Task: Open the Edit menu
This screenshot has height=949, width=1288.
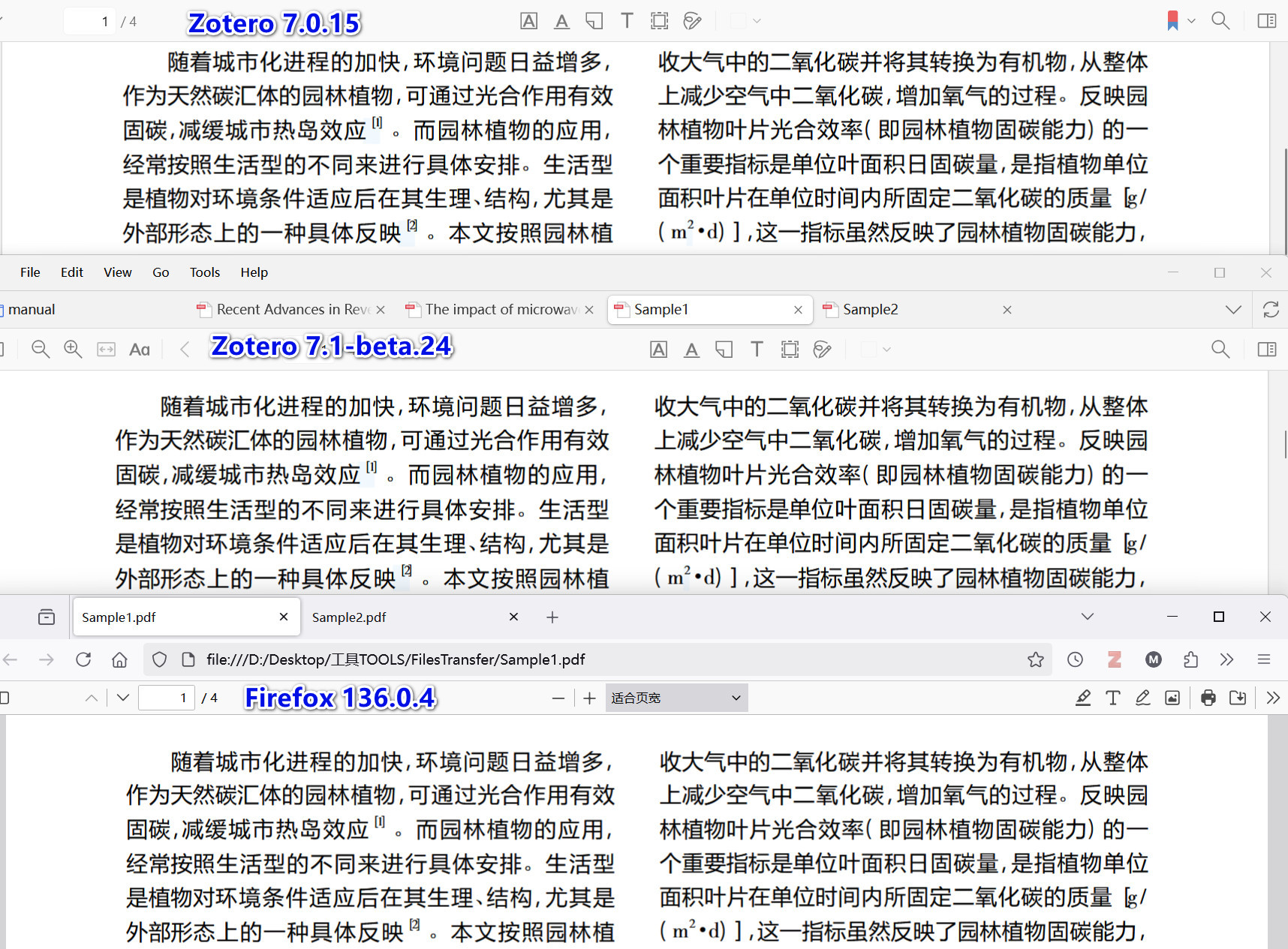Action: tap(72, 272)
